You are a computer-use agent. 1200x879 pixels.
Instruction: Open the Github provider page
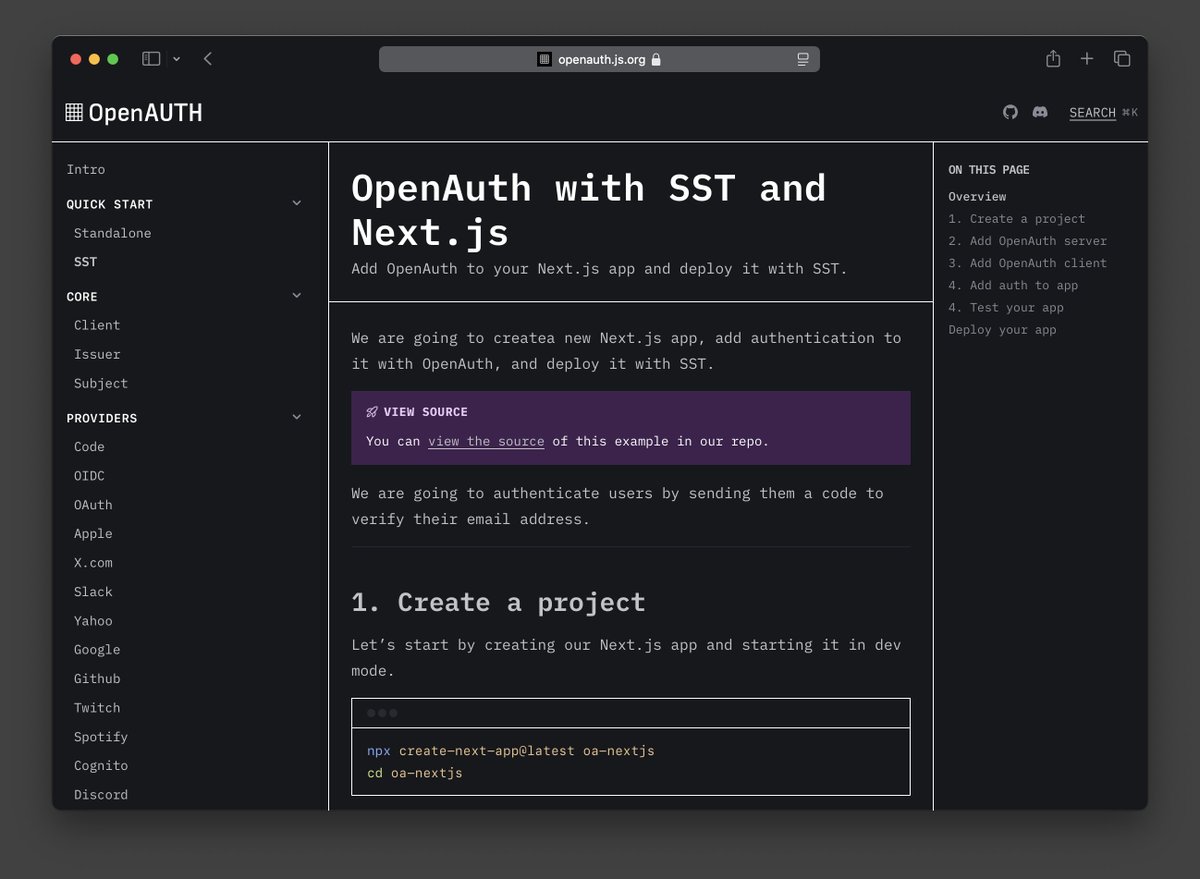[97, 679]
